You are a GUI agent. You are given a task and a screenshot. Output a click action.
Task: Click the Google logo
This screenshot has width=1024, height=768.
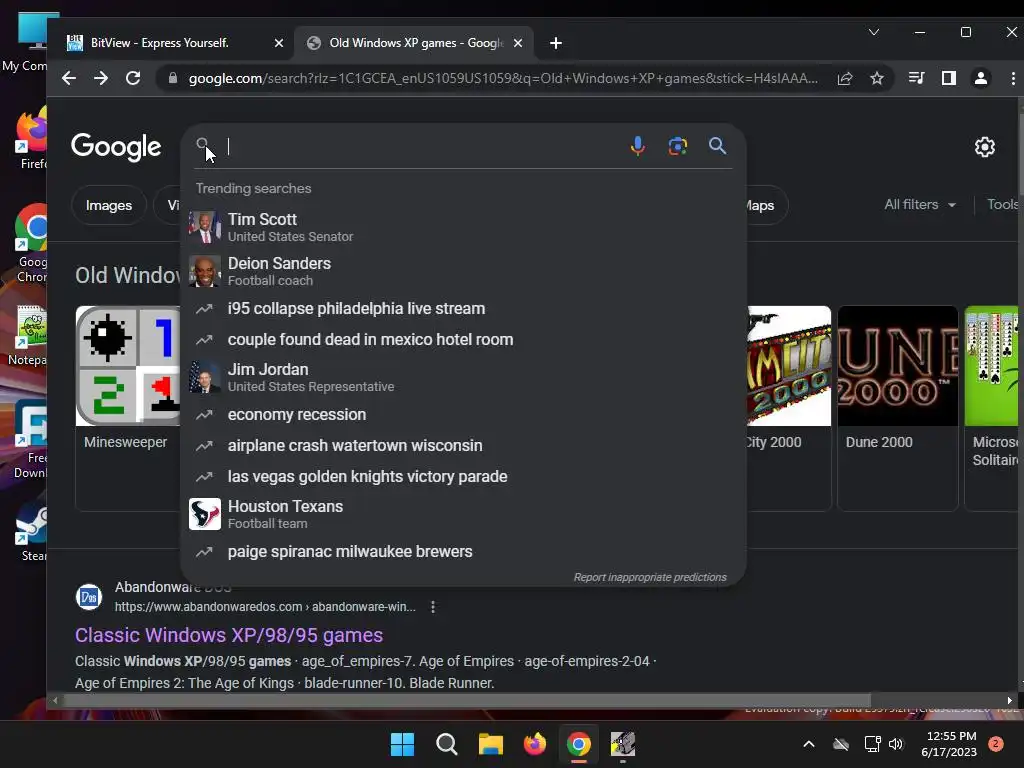[x=116, y=147]
